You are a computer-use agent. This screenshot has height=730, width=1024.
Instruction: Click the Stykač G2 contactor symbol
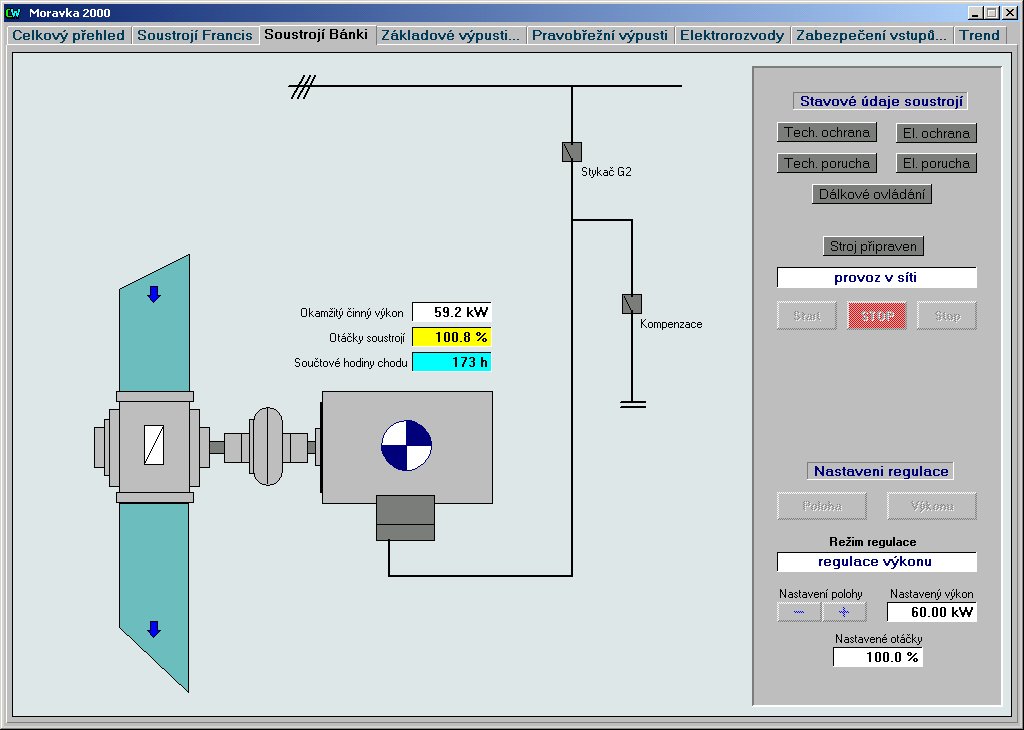[x=571, y=151]
